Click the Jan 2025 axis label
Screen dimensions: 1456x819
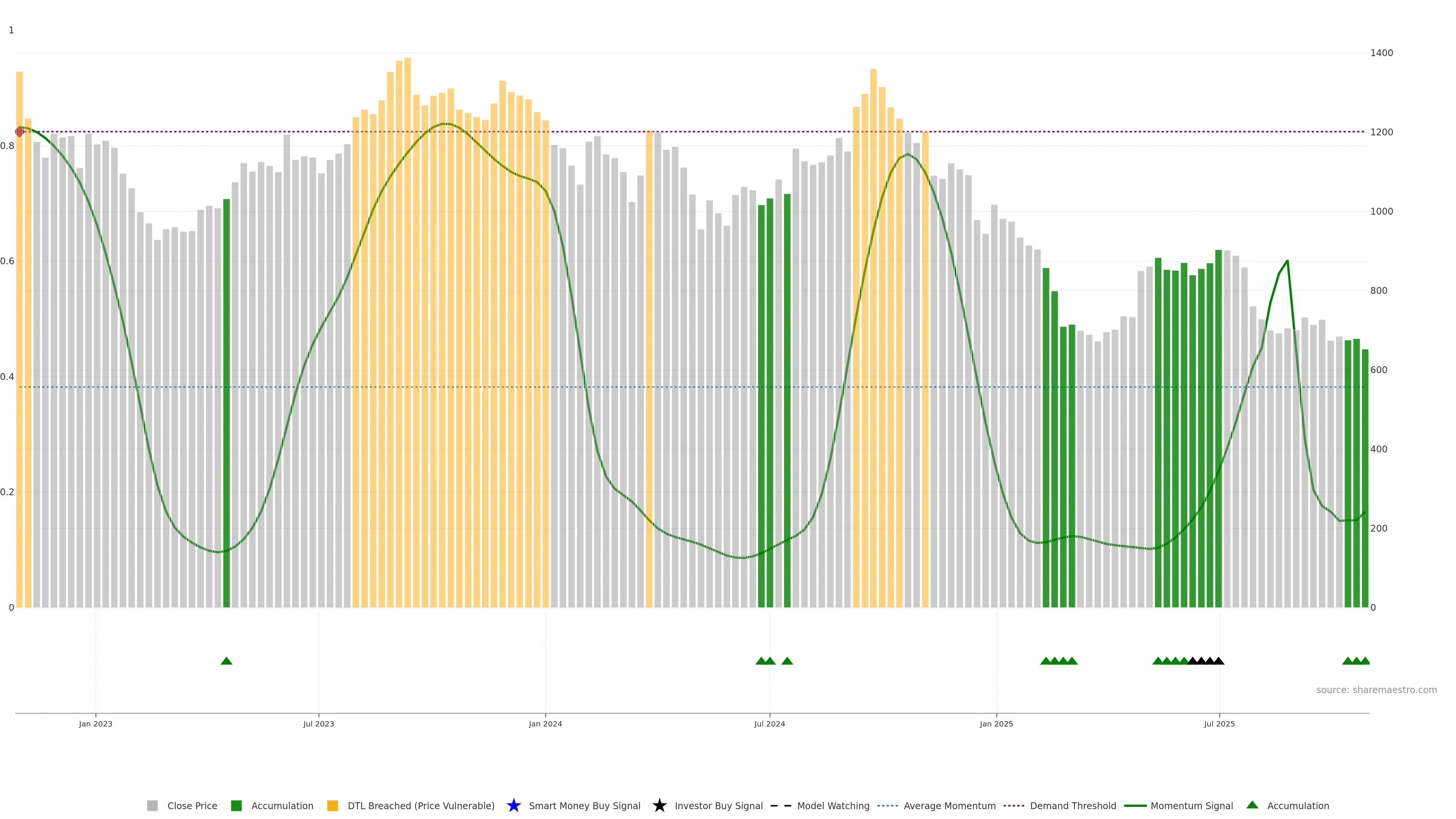tap(996, 723)
